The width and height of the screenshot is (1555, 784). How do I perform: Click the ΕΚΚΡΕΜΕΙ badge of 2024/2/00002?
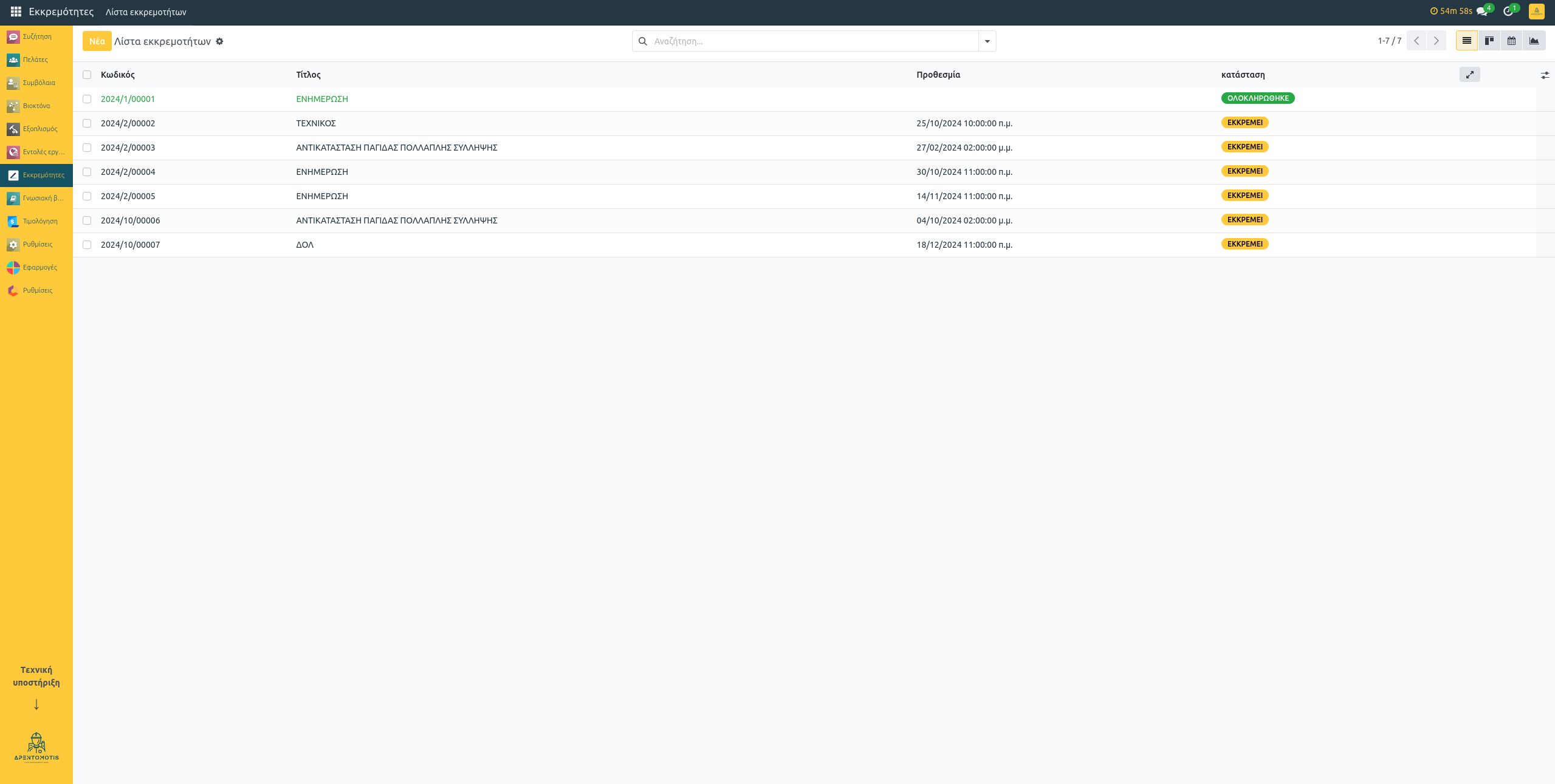point(1244,122)
